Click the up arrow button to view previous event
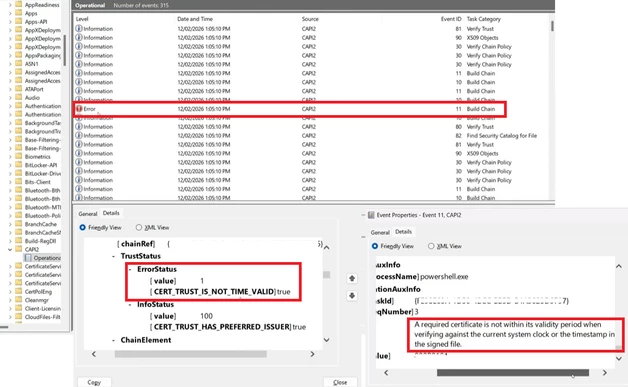 pyautogui.click(x=352, y=278)
